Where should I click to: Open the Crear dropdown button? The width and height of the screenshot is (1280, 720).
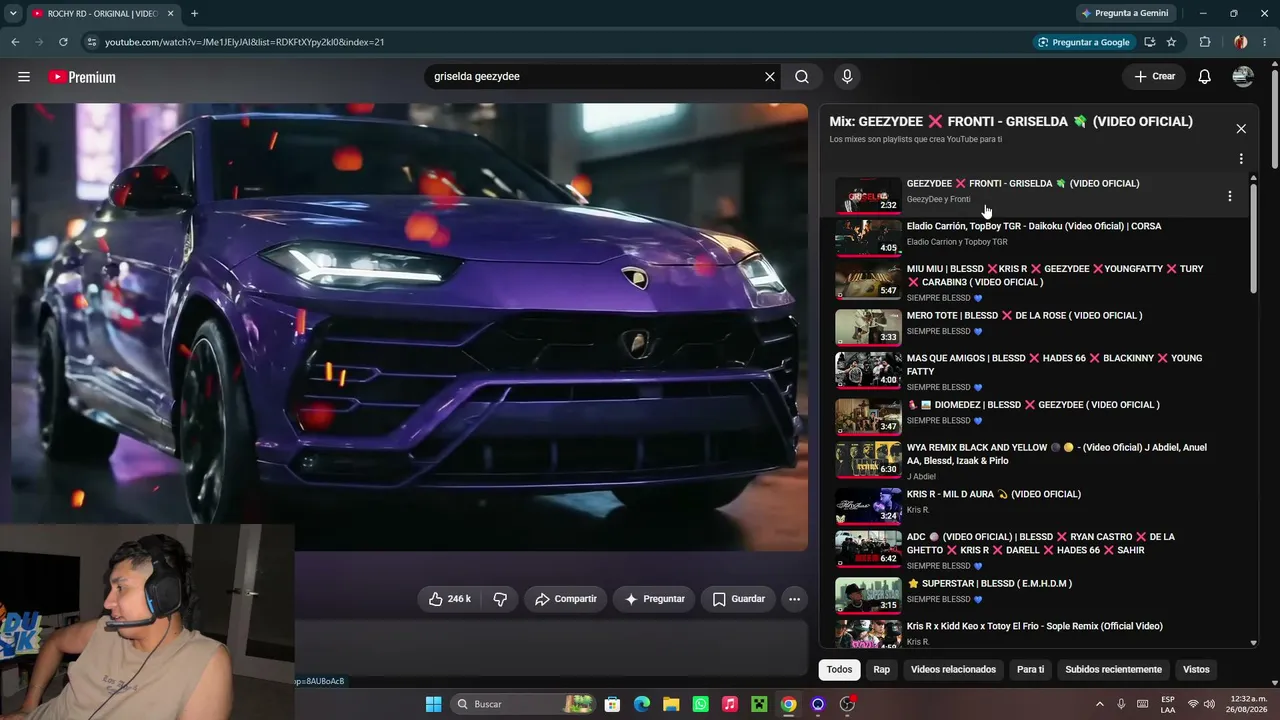coord(1154,77)
